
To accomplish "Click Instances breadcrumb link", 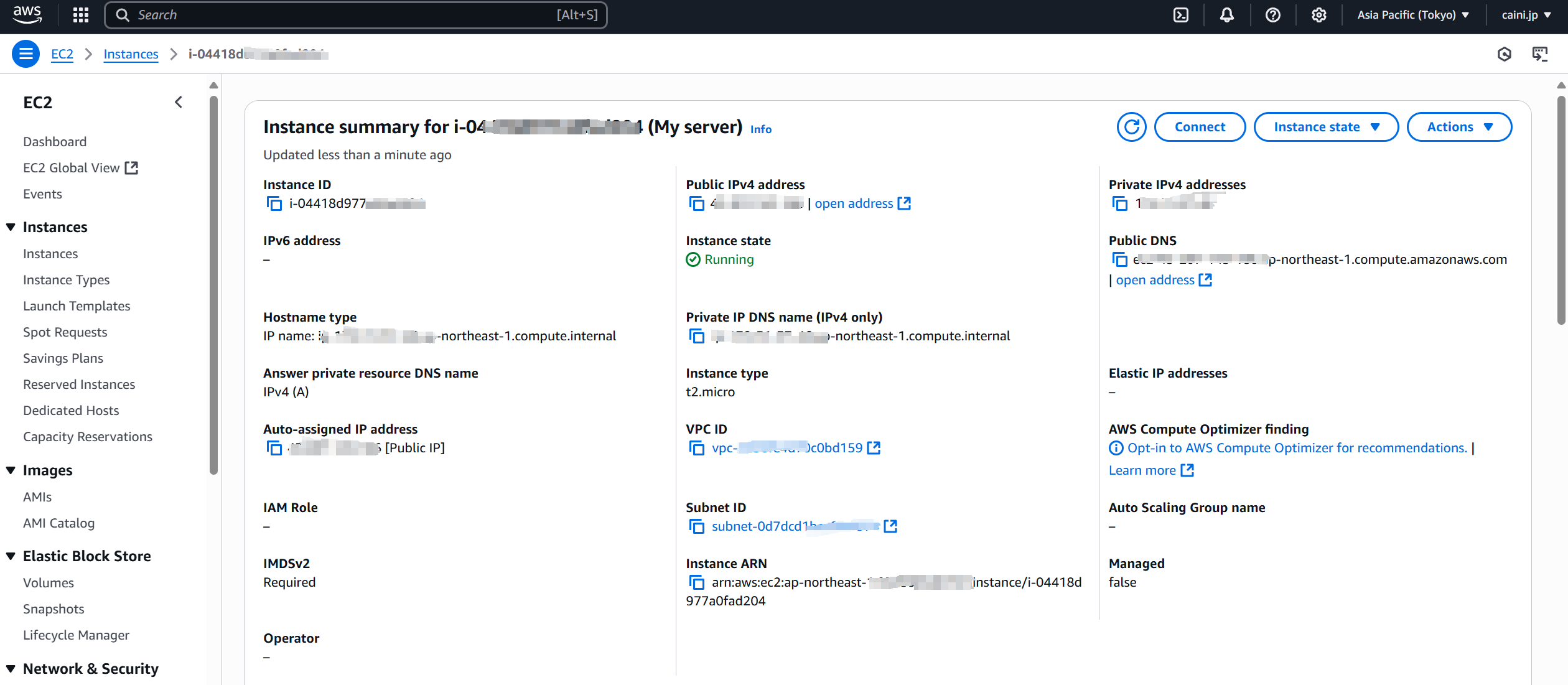I will [131, 54].
